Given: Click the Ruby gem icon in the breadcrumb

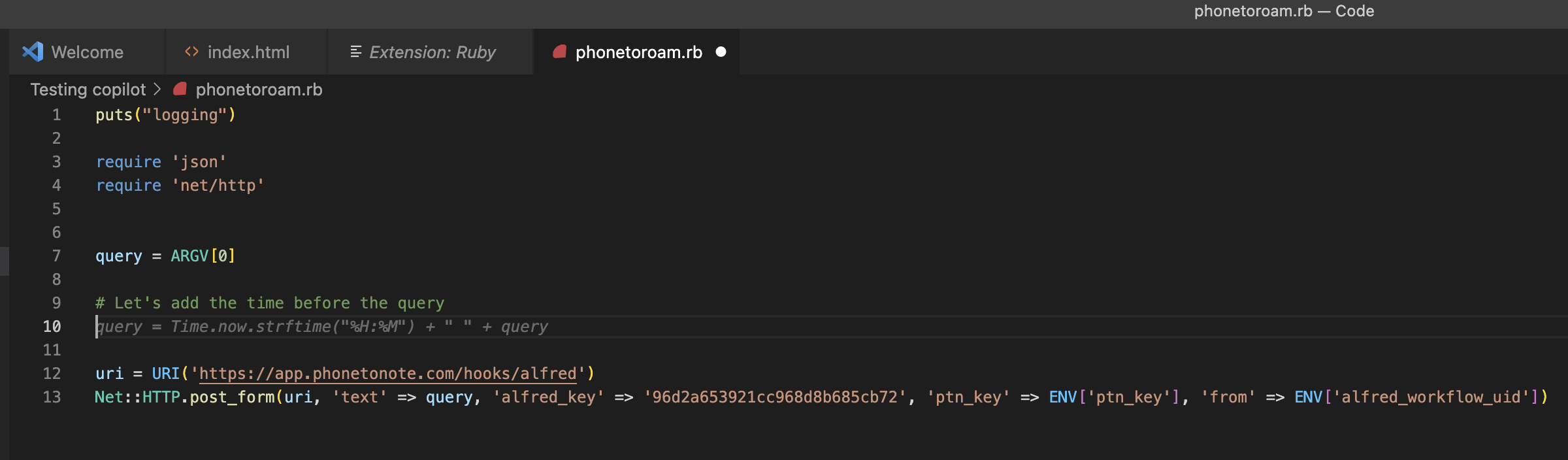Looking at the screenshot, I should click(x=180, y=89).
